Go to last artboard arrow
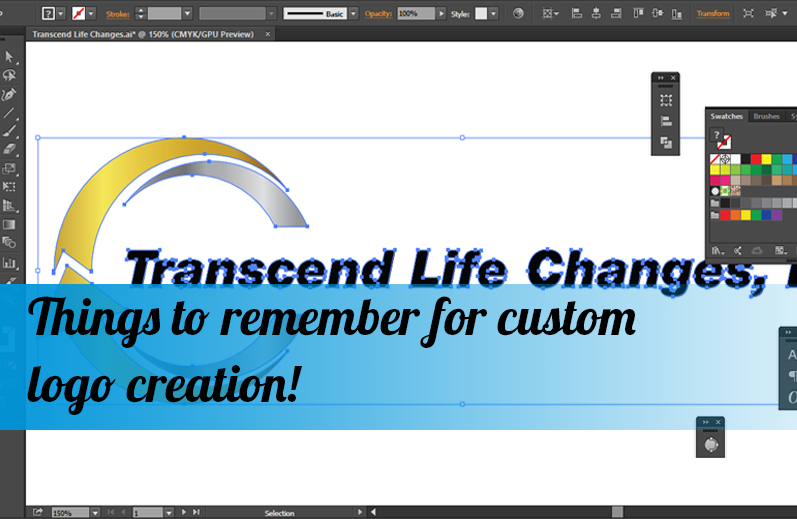The height and width of the screenshot is (519, 797). (x=196, y=512)
